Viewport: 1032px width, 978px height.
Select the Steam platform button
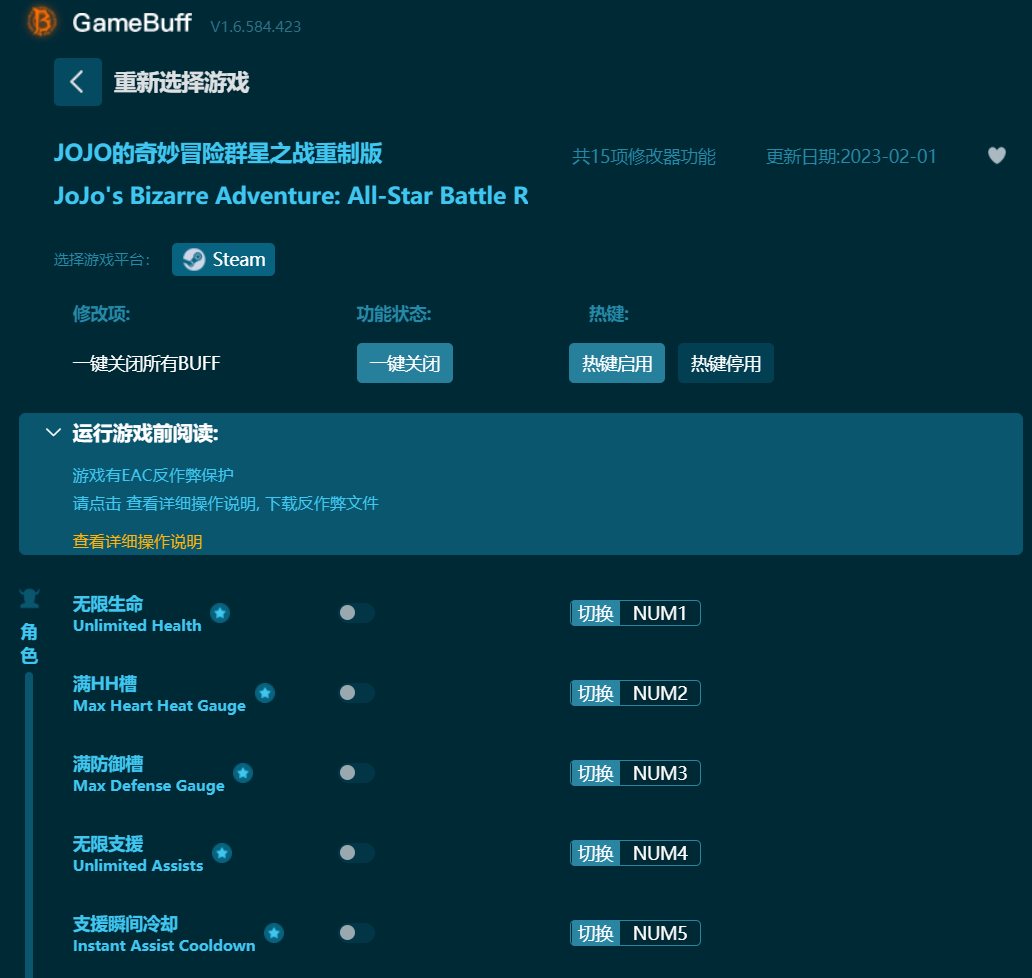coord(223,259)
